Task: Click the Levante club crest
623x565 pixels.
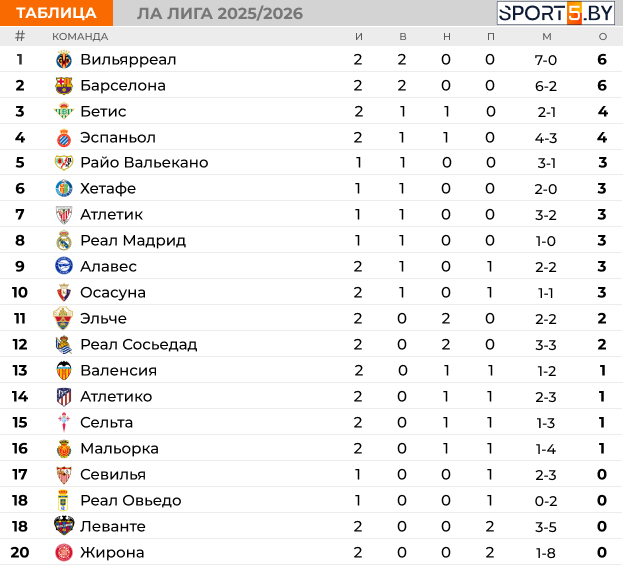Action: tap(64, 526)
